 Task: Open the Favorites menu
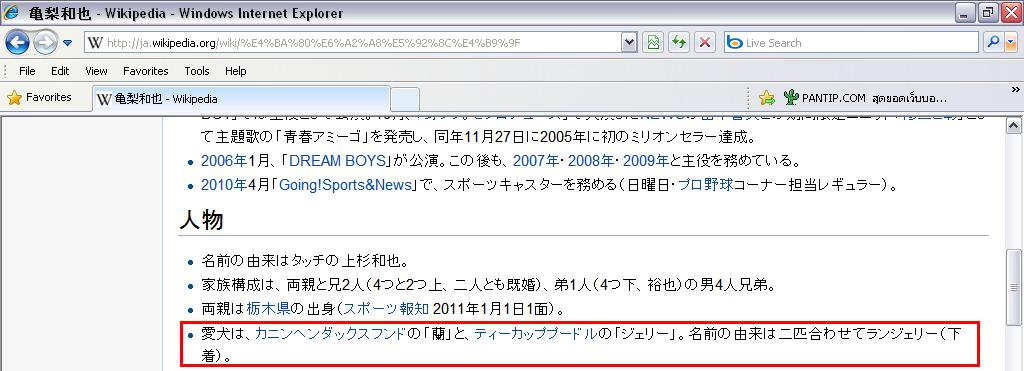point(146,71)
